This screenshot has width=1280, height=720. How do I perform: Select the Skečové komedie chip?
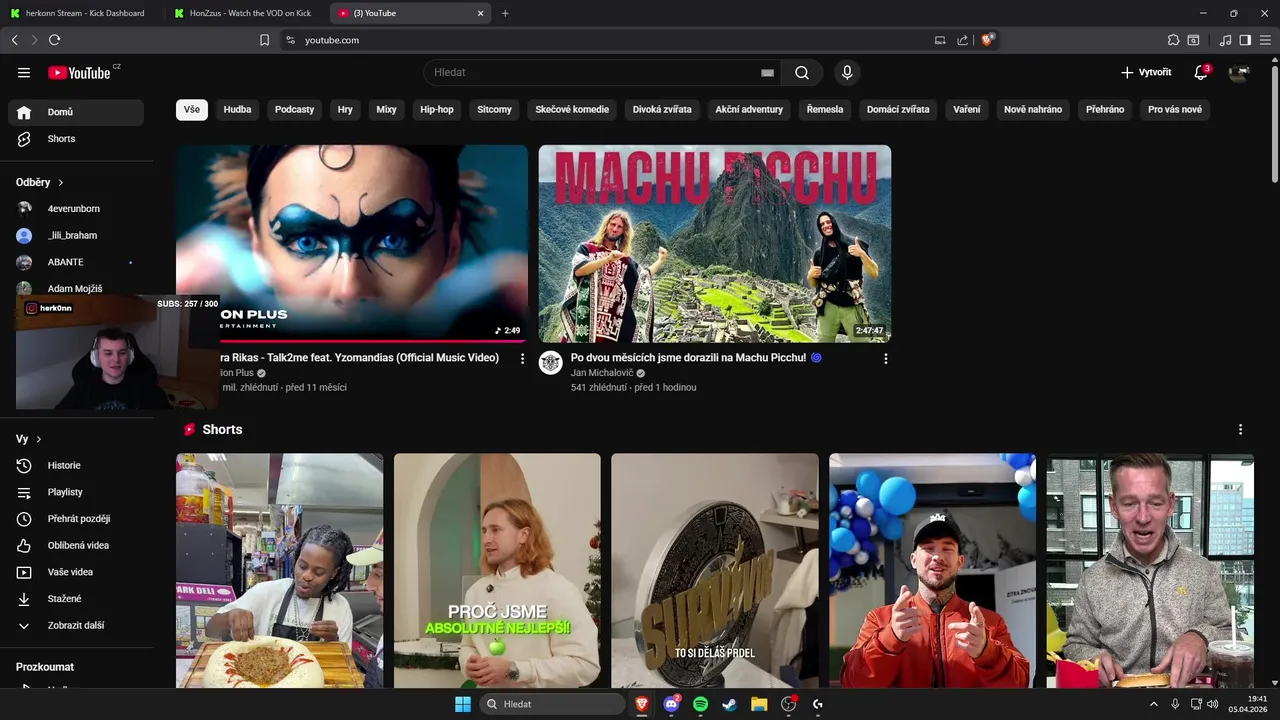[572, 109]
